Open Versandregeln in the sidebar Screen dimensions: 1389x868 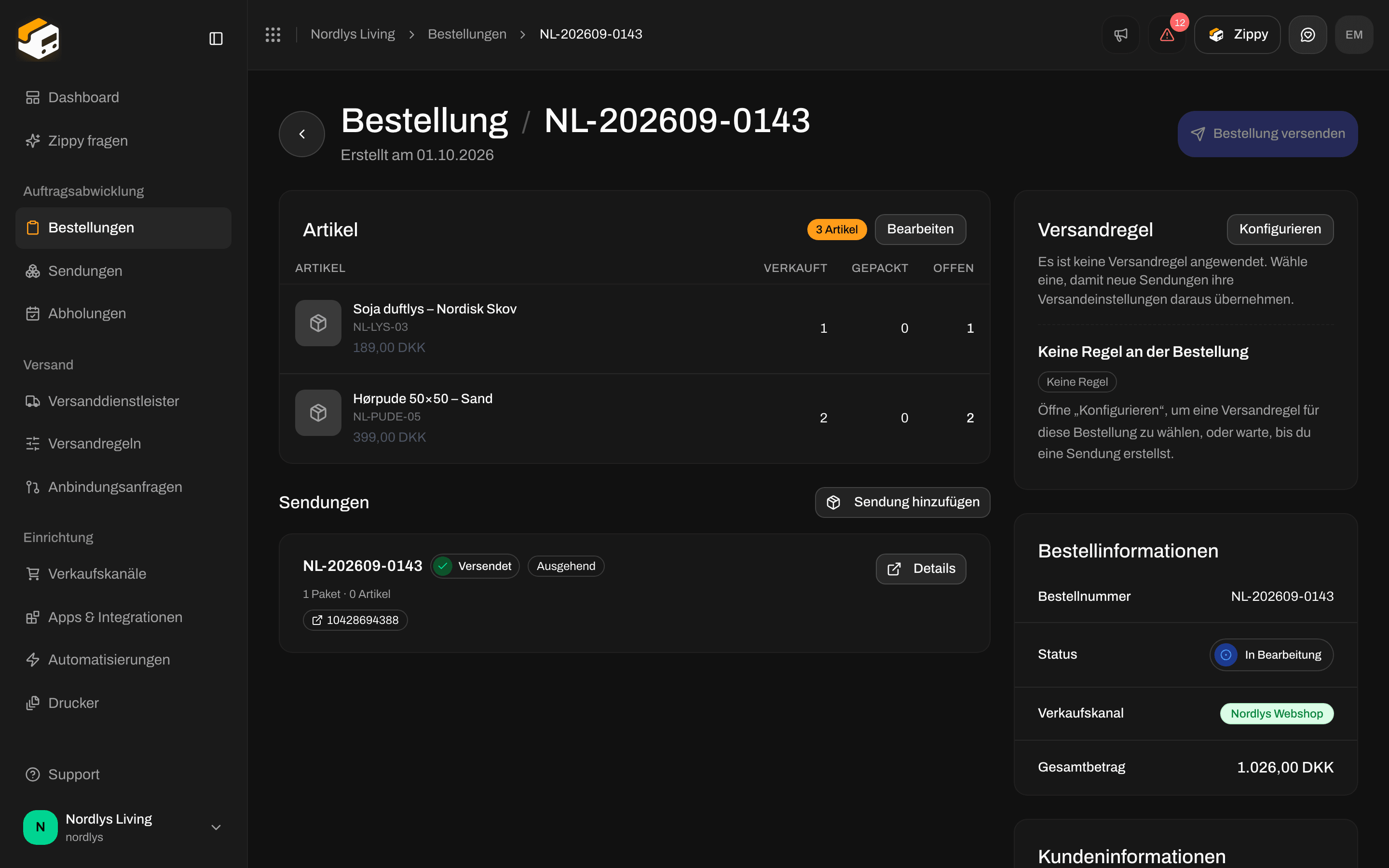pyautogui.click(x=123, y=444)
